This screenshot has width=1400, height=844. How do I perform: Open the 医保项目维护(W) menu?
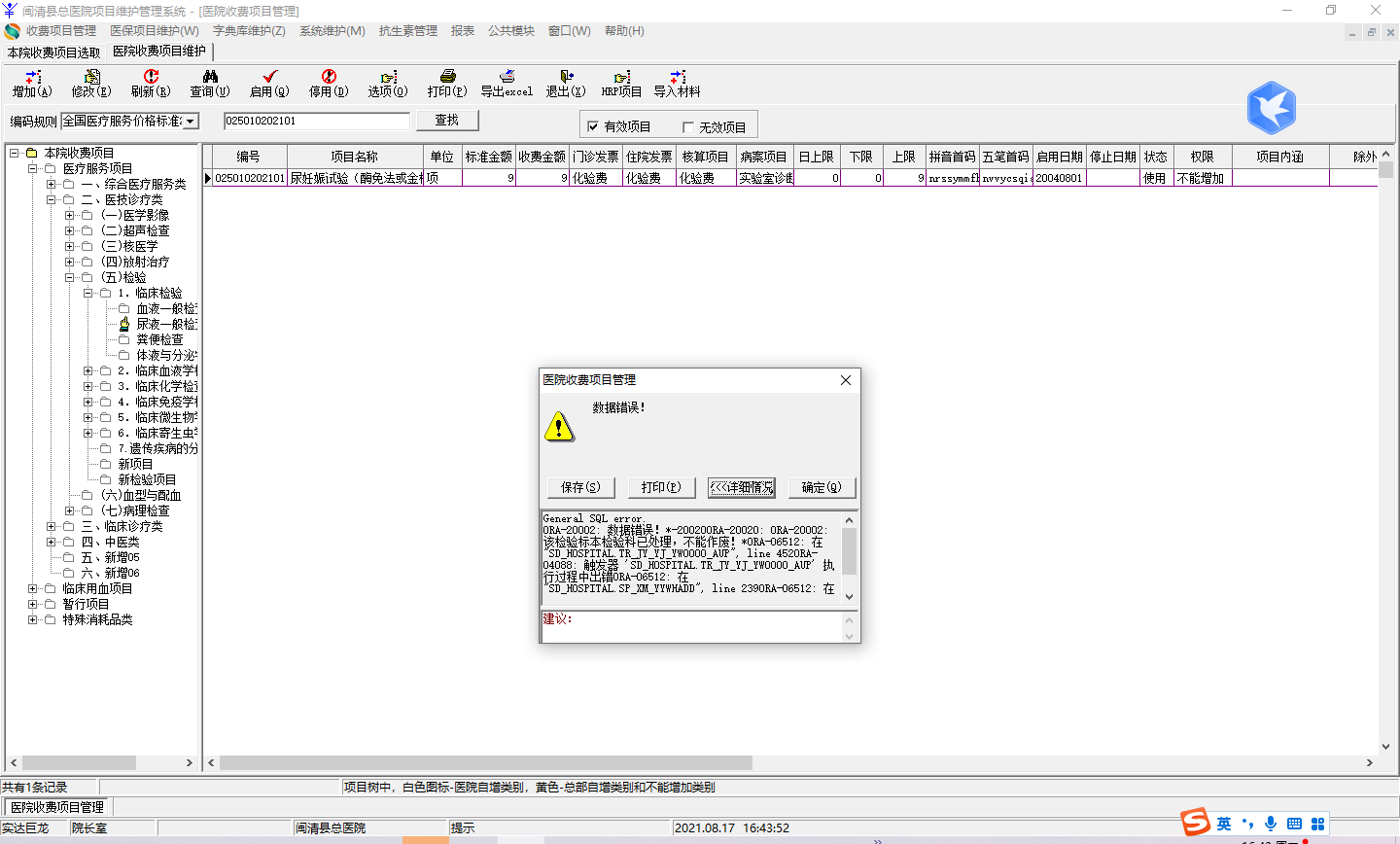tap(155, 31)
